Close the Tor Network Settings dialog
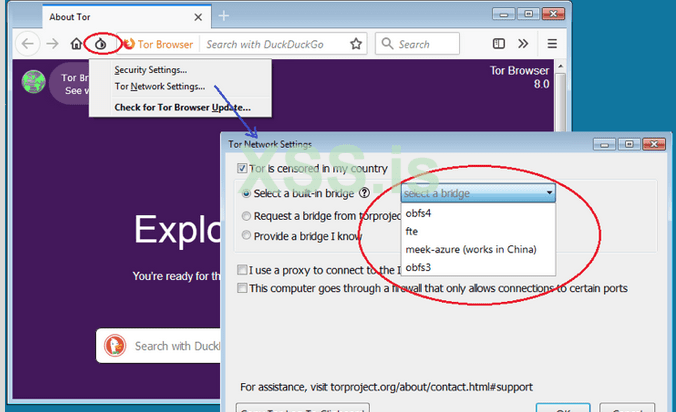Screen dimensions: 676x412 click(654, 144)
